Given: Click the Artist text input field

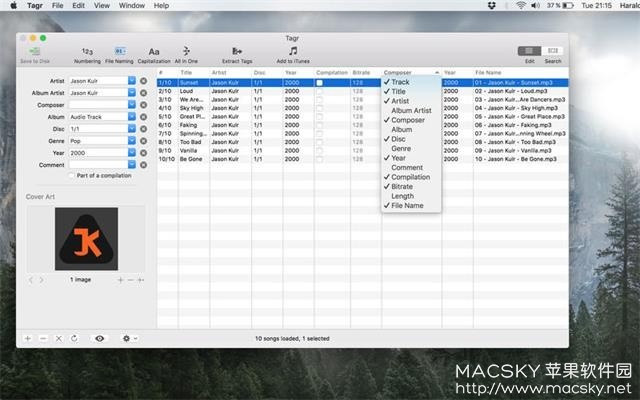Looking at the screenshot, I should [98, 81].
